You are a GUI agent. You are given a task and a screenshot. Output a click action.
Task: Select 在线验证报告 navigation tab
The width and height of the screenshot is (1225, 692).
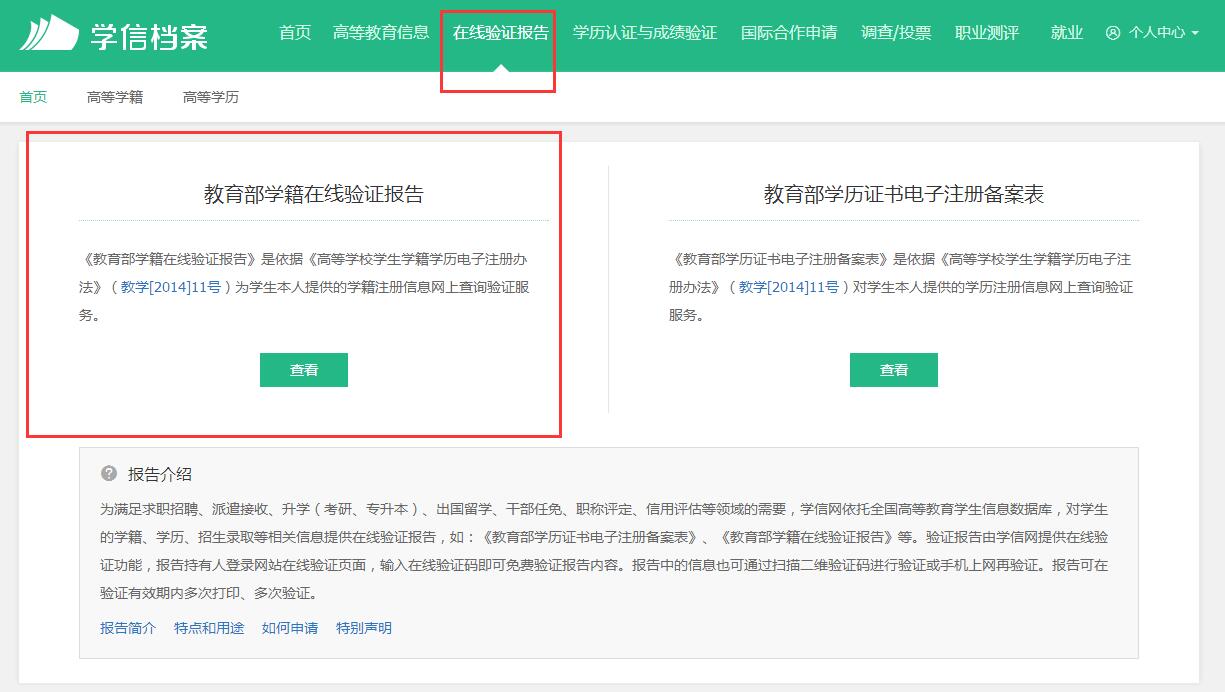click(x=501, y=33)
